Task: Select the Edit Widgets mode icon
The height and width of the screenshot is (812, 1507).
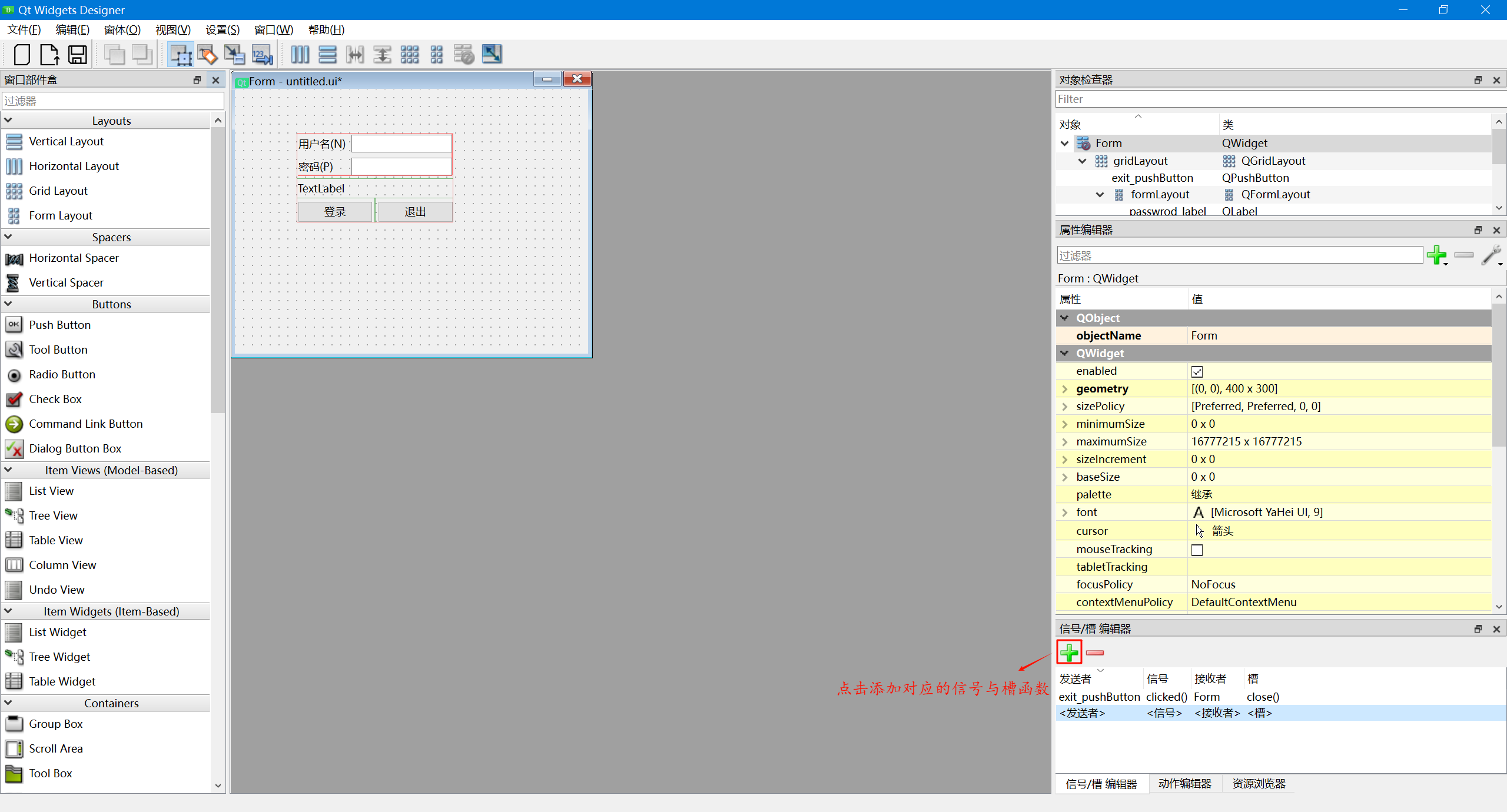Action: tap(181, 55)
